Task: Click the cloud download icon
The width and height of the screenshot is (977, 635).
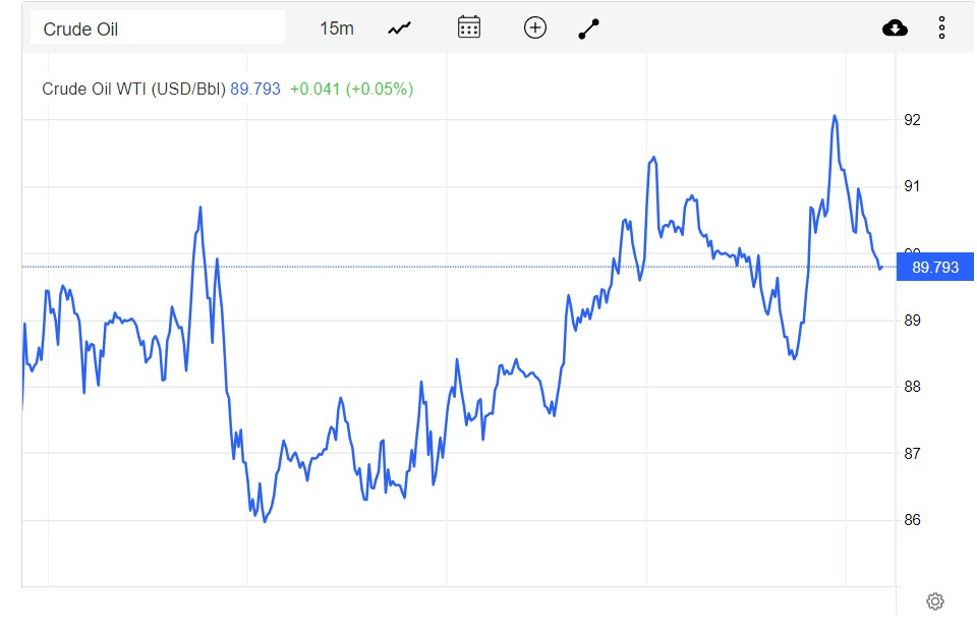Action: (895, 28)
